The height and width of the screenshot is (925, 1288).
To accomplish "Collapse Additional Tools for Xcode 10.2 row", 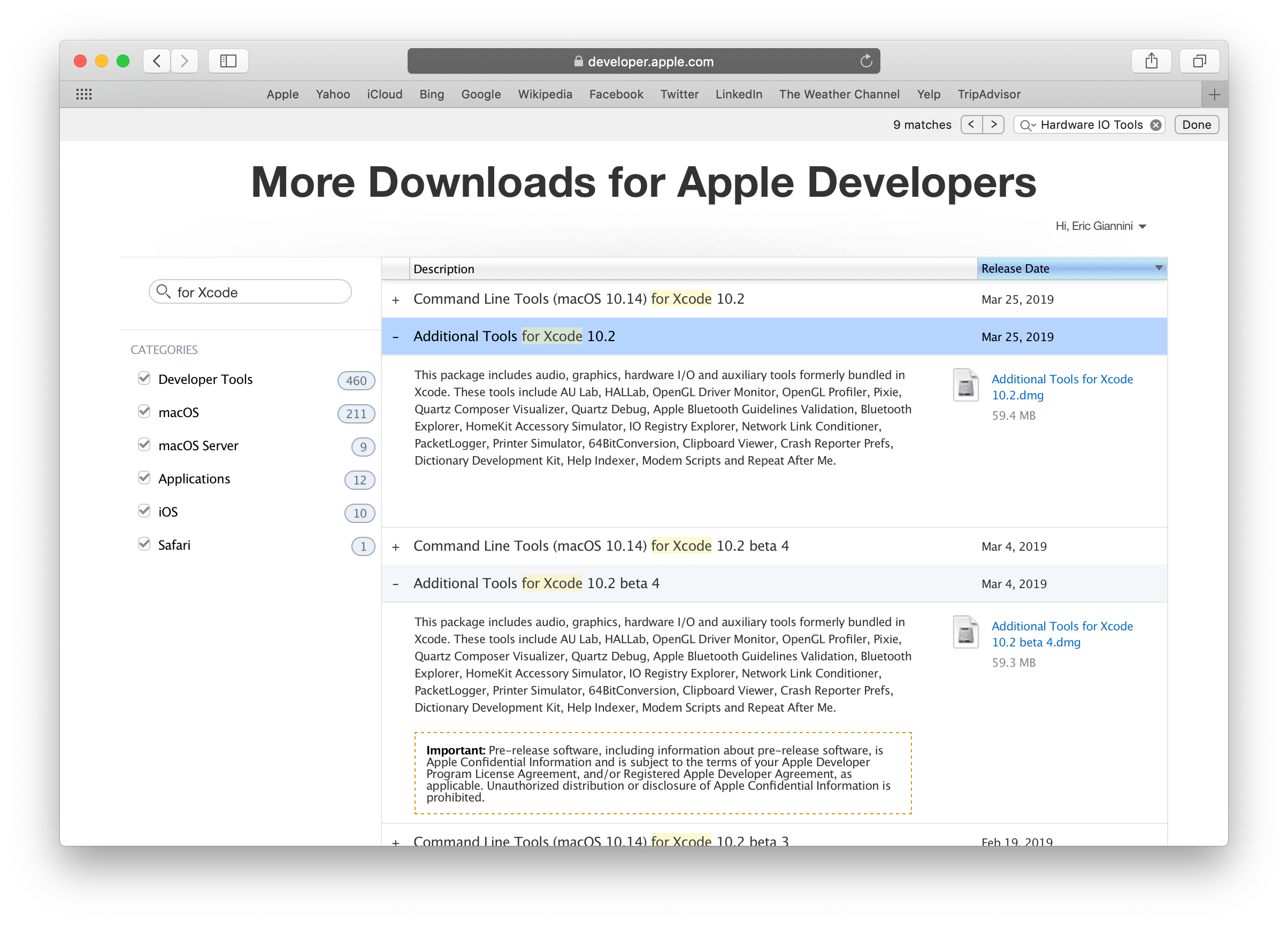I will tap(396, 337).
